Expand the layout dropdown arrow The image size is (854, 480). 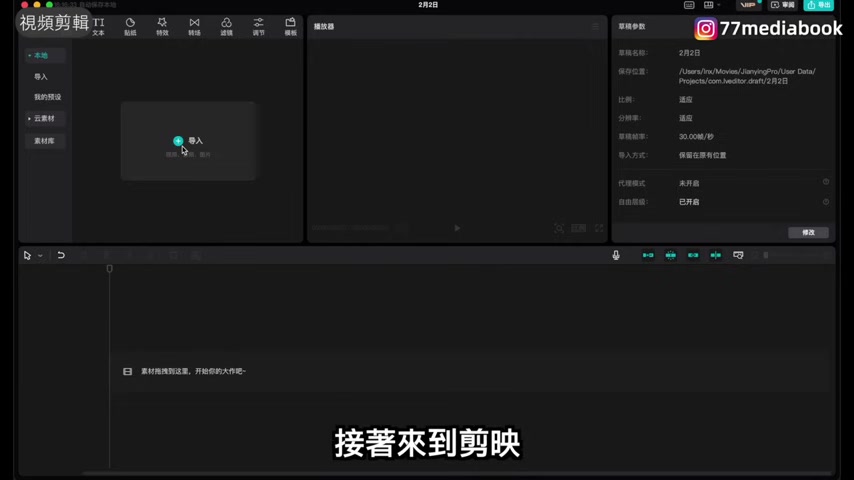(x=719, y=5)
